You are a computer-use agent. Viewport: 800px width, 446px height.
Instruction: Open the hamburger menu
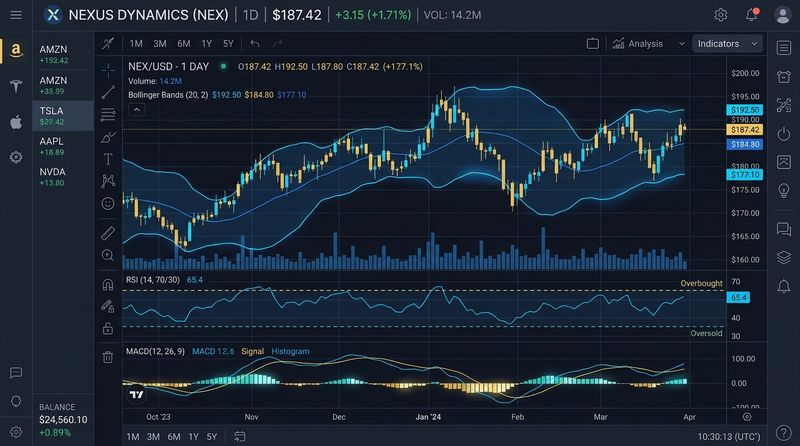click(x=16, y=15)
